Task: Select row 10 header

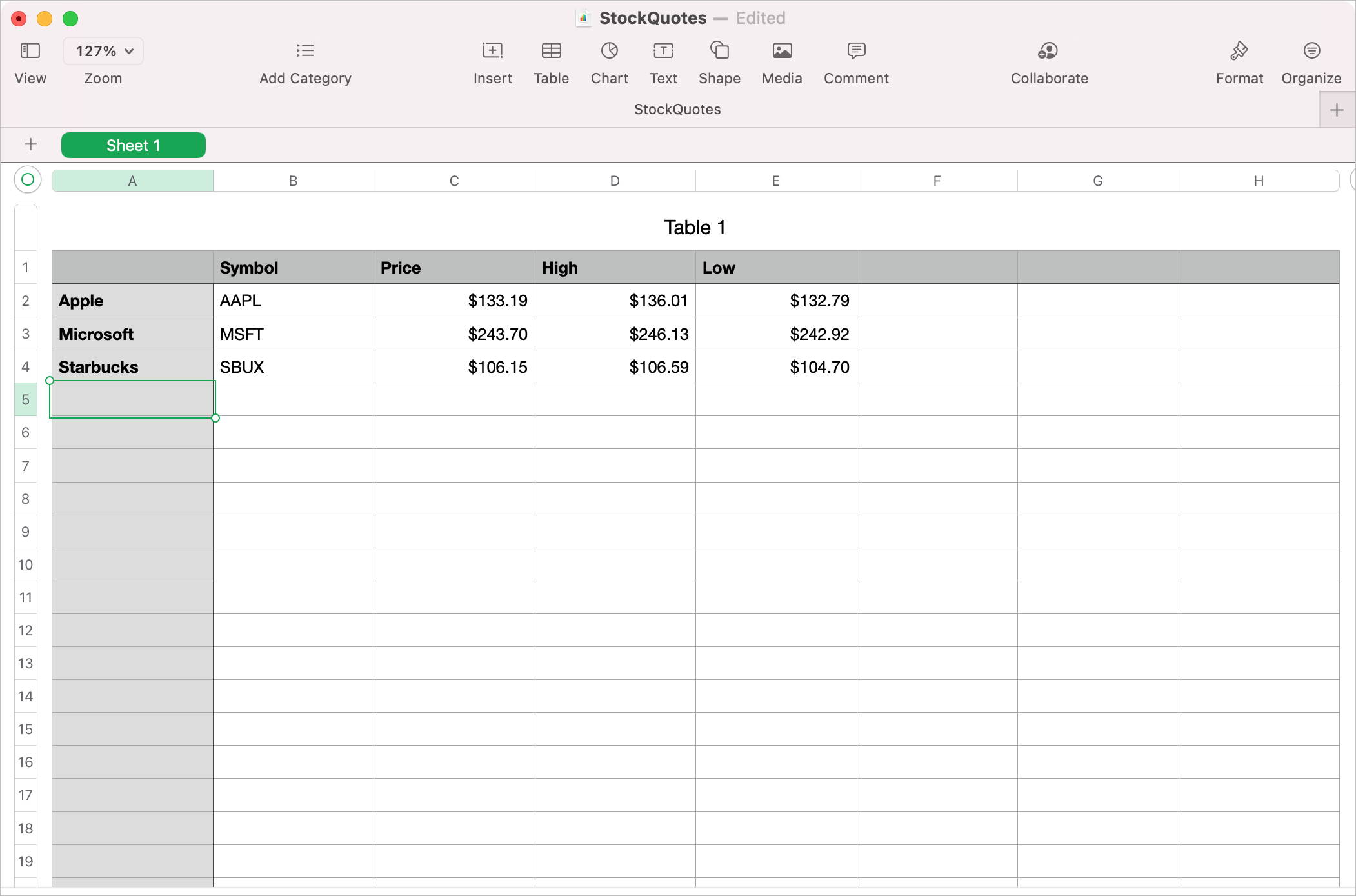Action: point(26,564)
